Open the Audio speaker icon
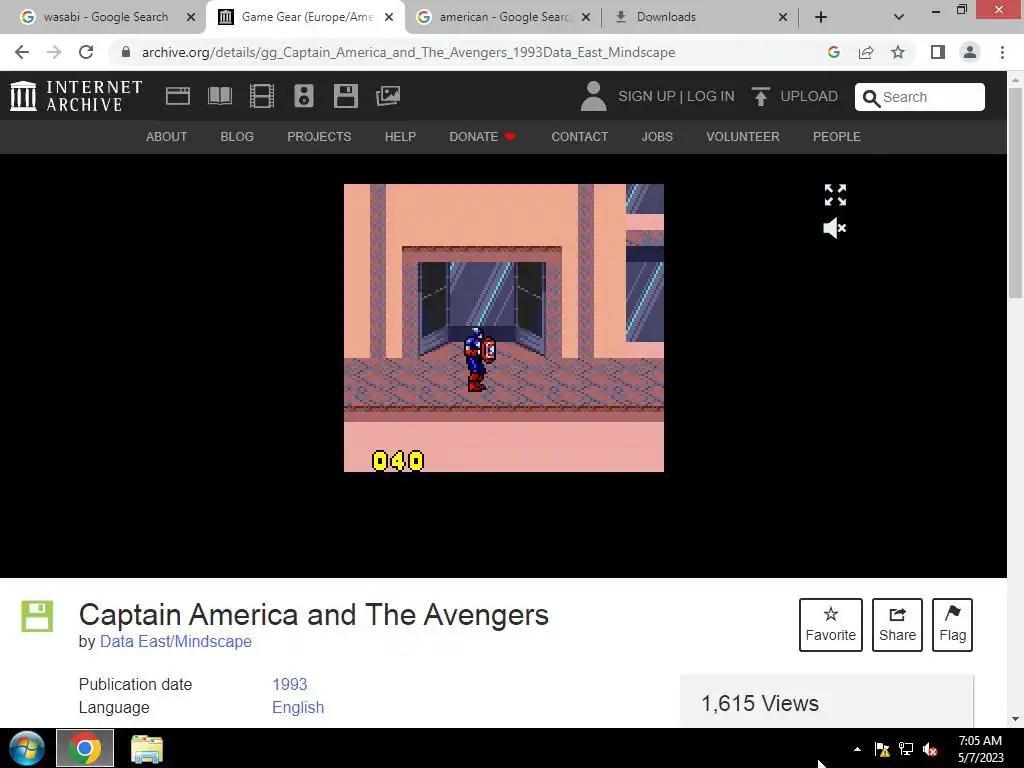Image resolution: width=1024 pixels, height=768 pixels. (304, 96)
